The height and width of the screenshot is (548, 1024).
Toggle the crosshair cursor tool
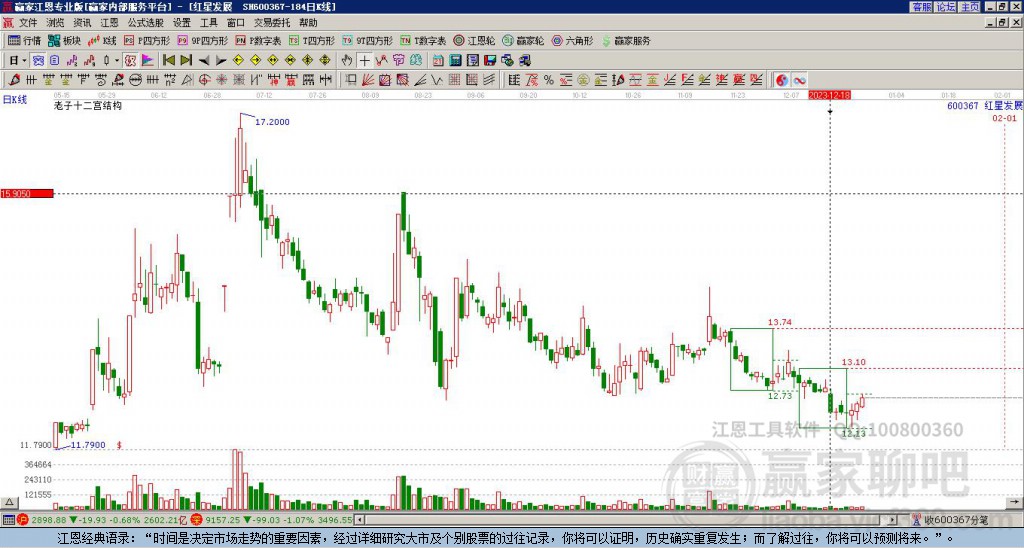[x=364, y=61]
